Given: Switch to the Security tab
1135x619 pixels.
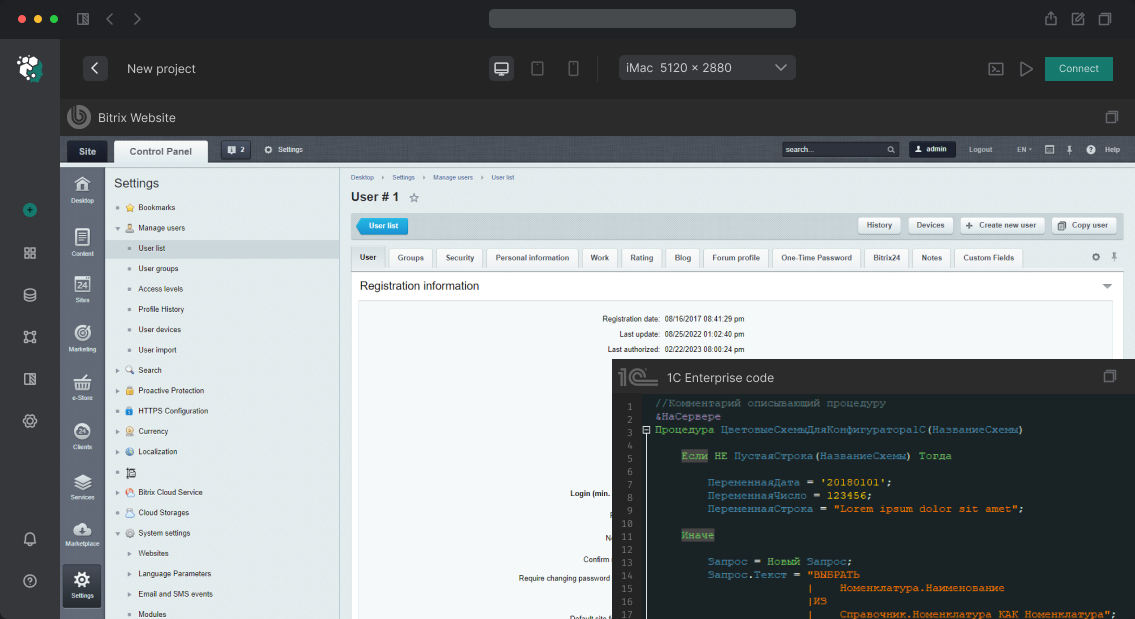Looking at the screenshot, I should 460,258.
